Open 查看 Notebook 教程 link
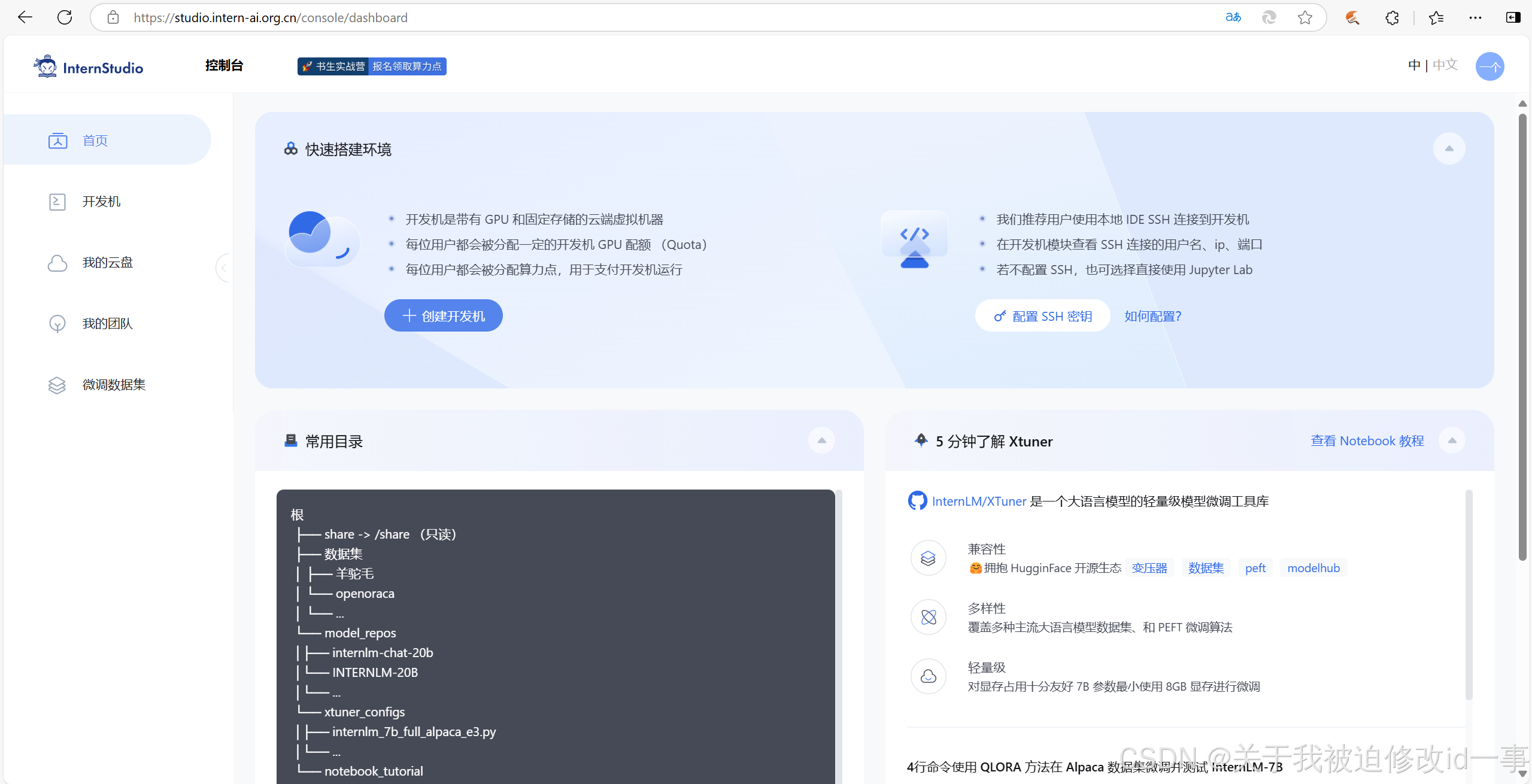Screen dimensions: 1532x784 (x=1367, y=441)
